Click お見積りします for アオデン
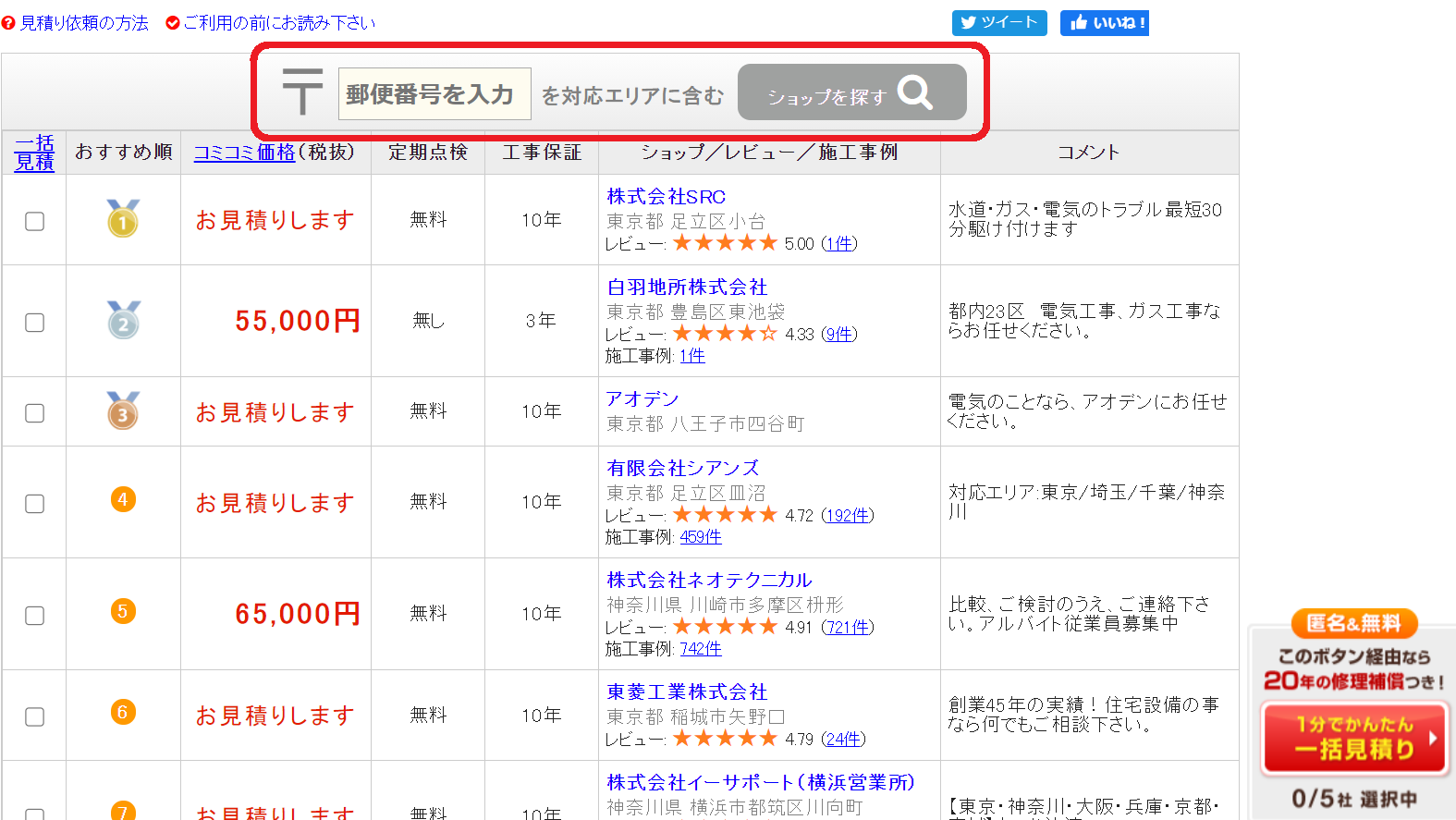Image resolution: width=1456 pixels, height=820 pixels. tap(275, 412)
